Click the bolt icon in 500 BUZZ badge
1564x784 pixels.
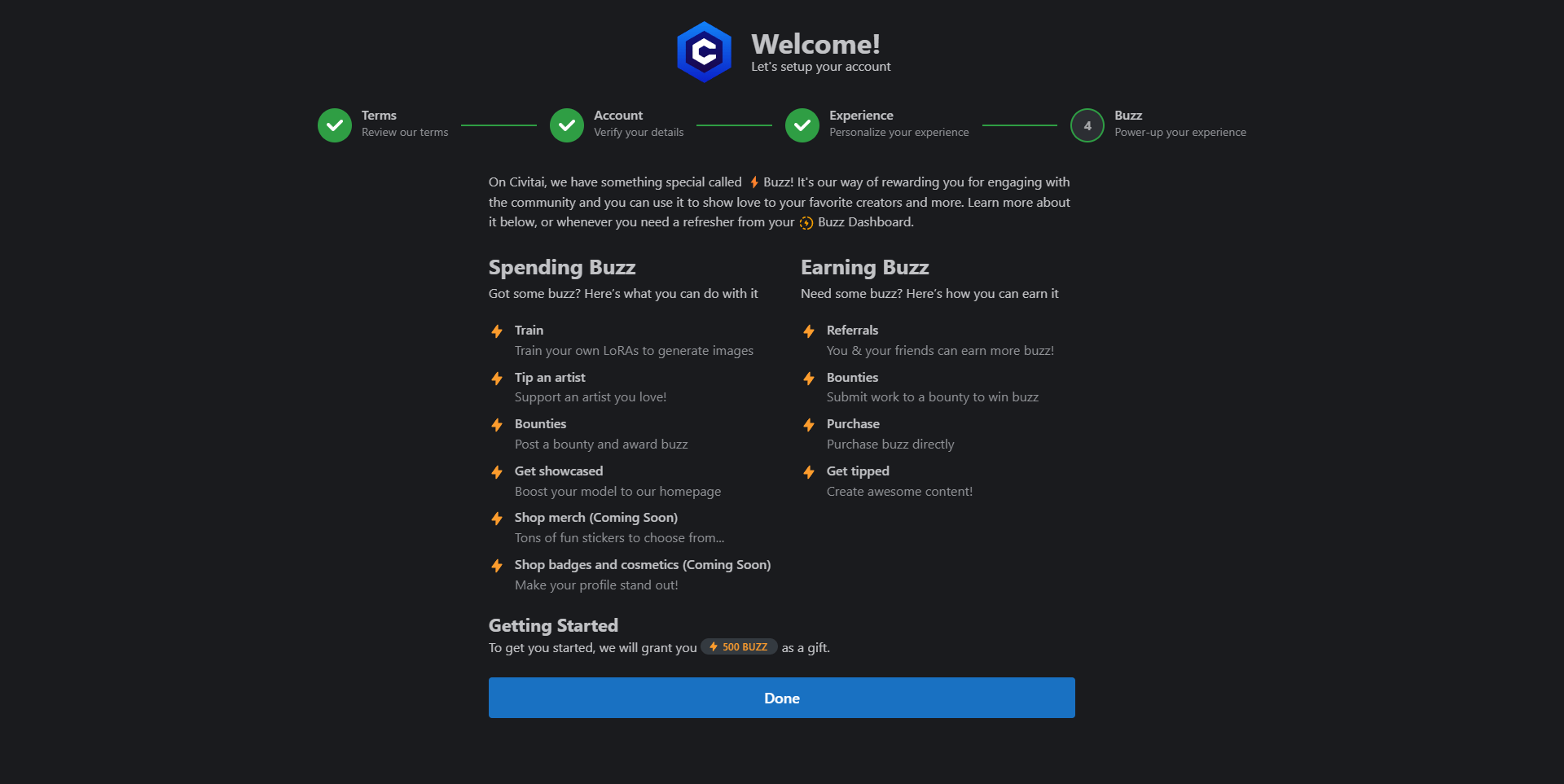(x=714, y=646)
